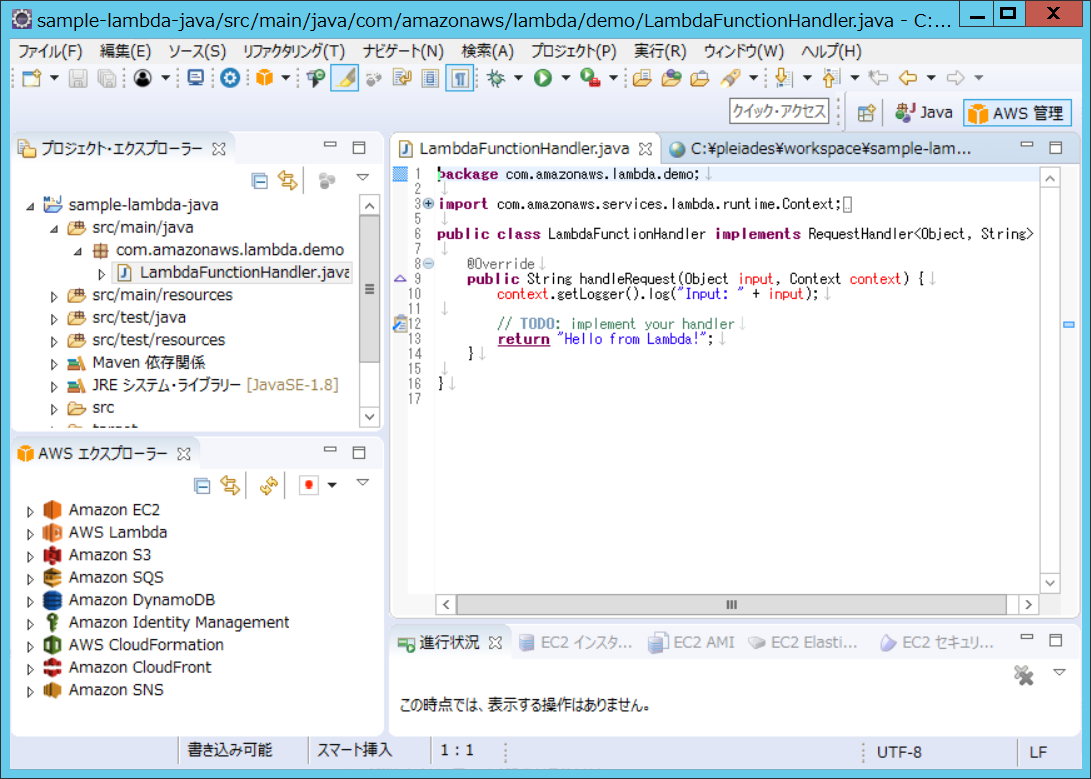This screenshot has height=779, width=1091.
Task: Open the 実行(R) menu
Action: coord(660,51)
